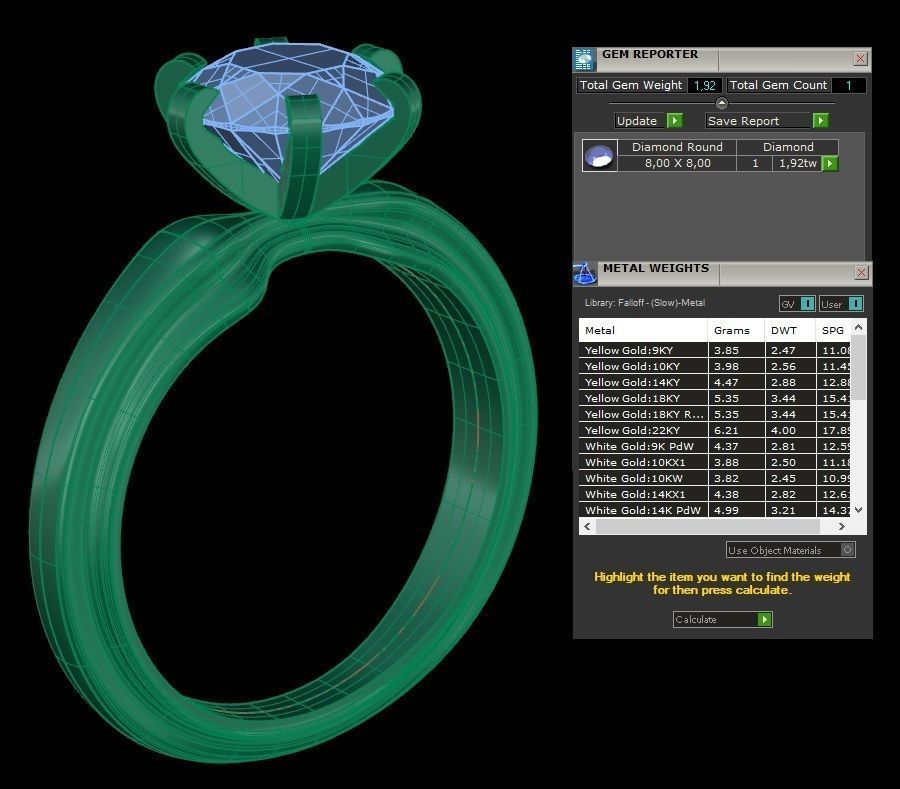The height and width of the screenshot is (789, 900).
Task: Click the Gem Reporter panel icon
Action: point(583,59)
